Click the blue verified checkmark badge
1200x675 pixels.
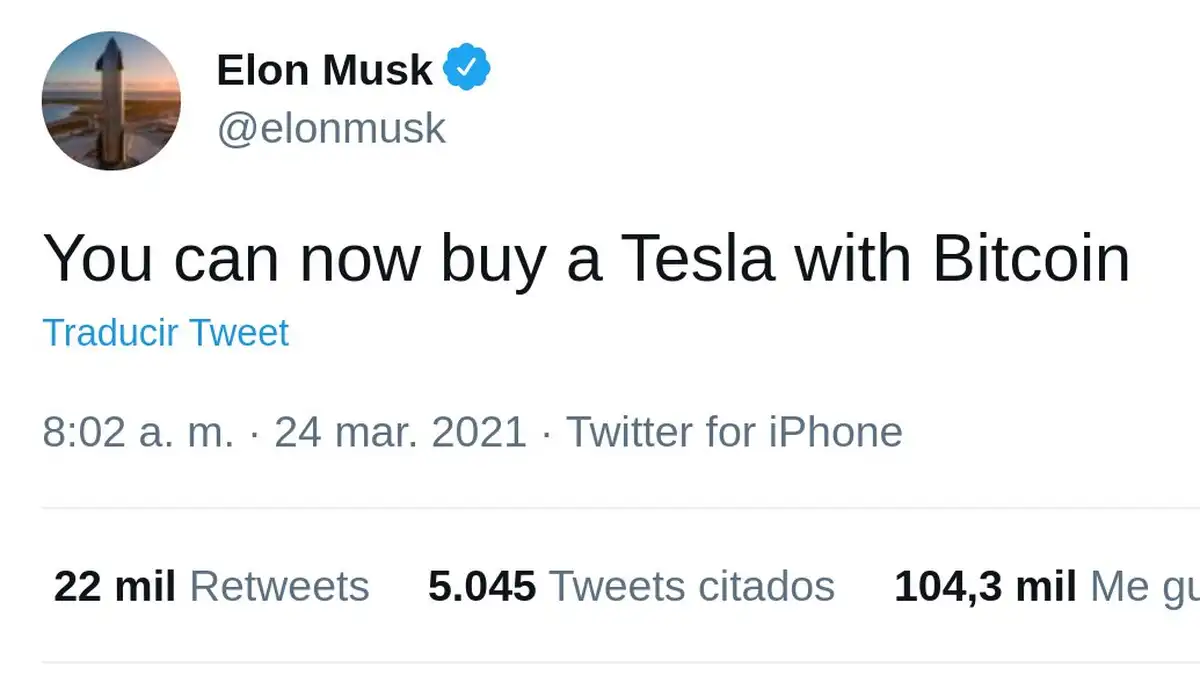click(x=466, y=68)
